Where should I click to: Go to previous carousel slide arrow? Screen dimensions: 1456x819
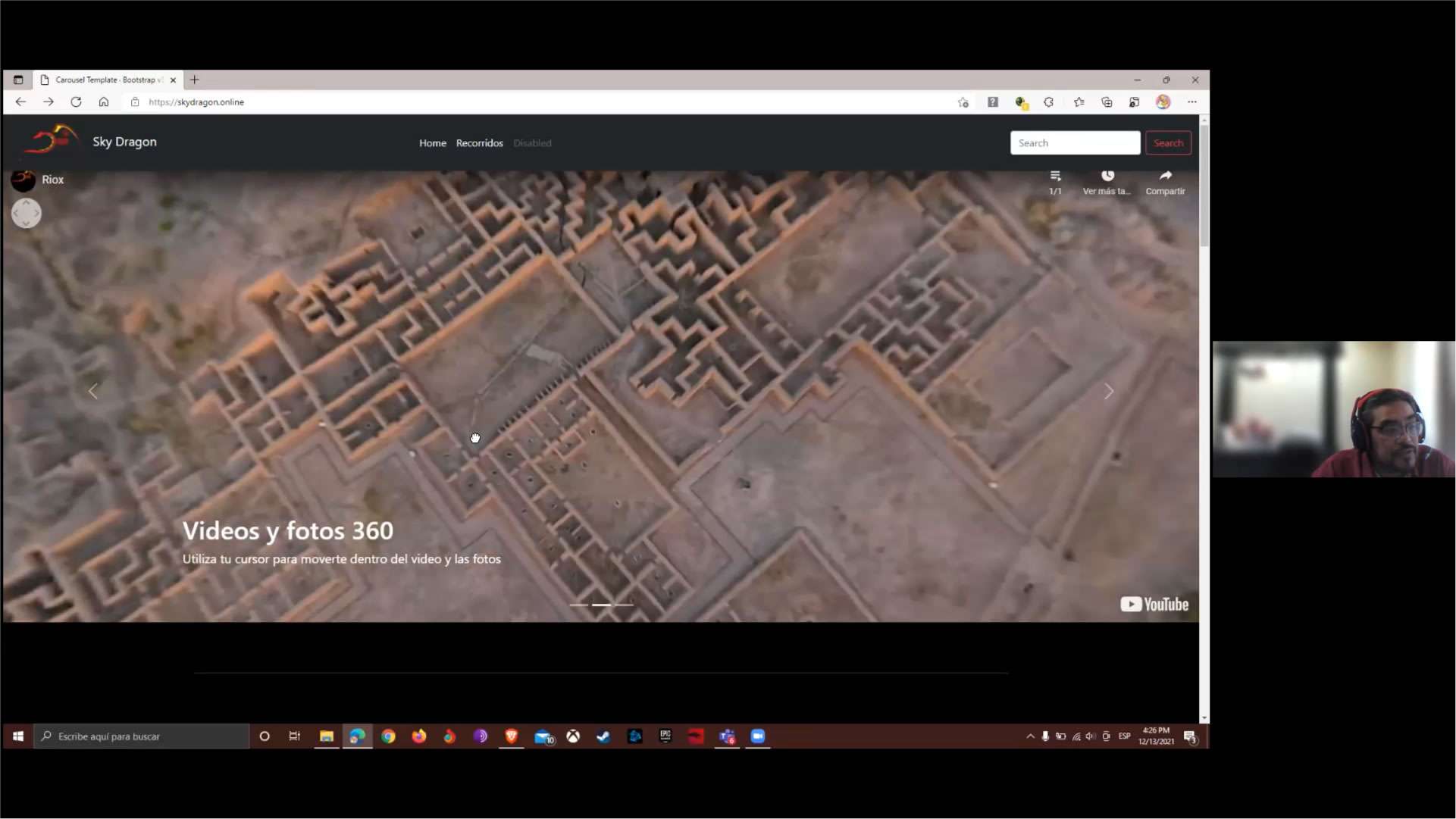tap(93, 392)
